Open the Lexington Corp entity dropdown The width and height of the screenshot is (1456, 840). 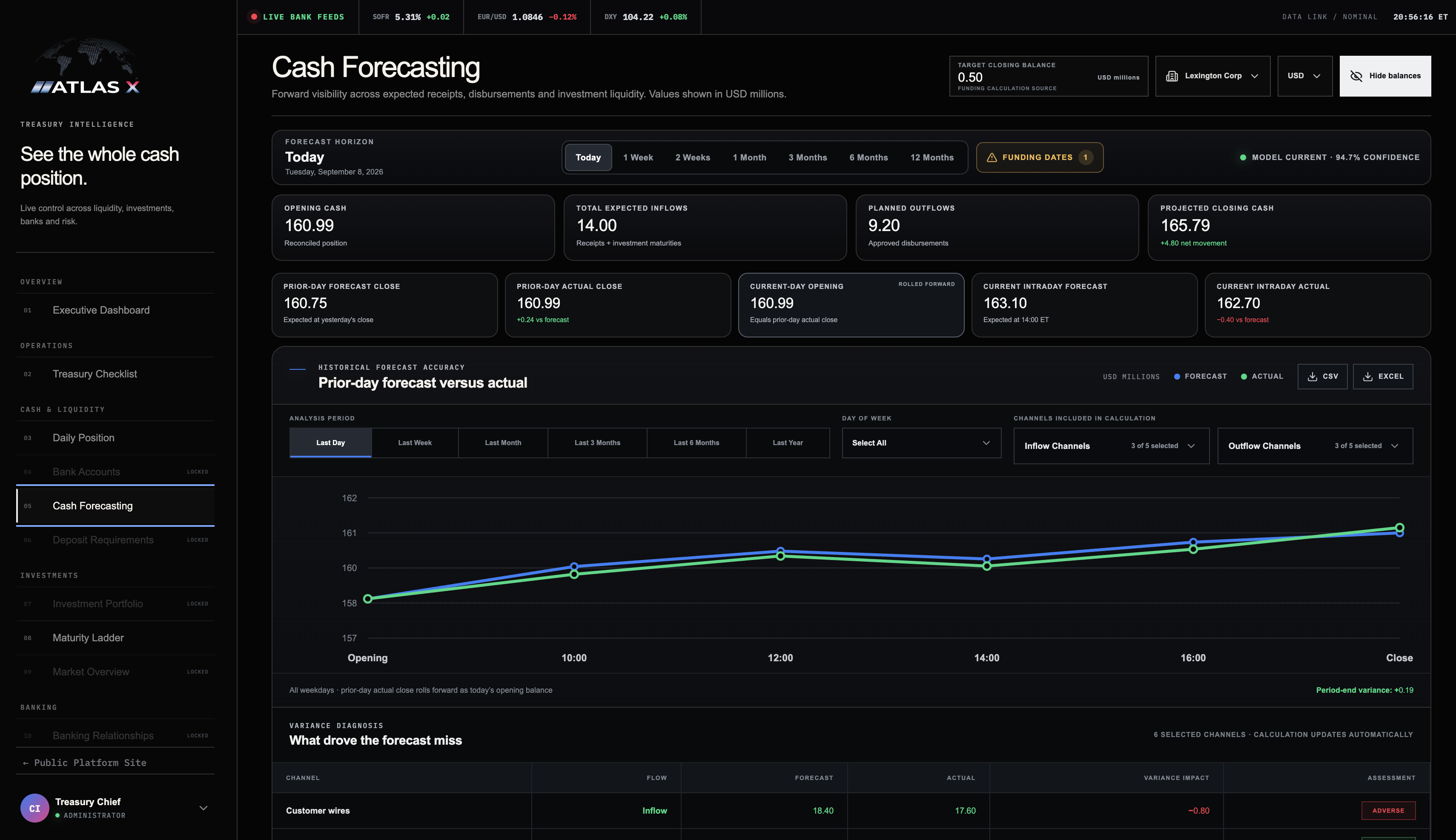pyautogui.click(x=1212, y=76)
